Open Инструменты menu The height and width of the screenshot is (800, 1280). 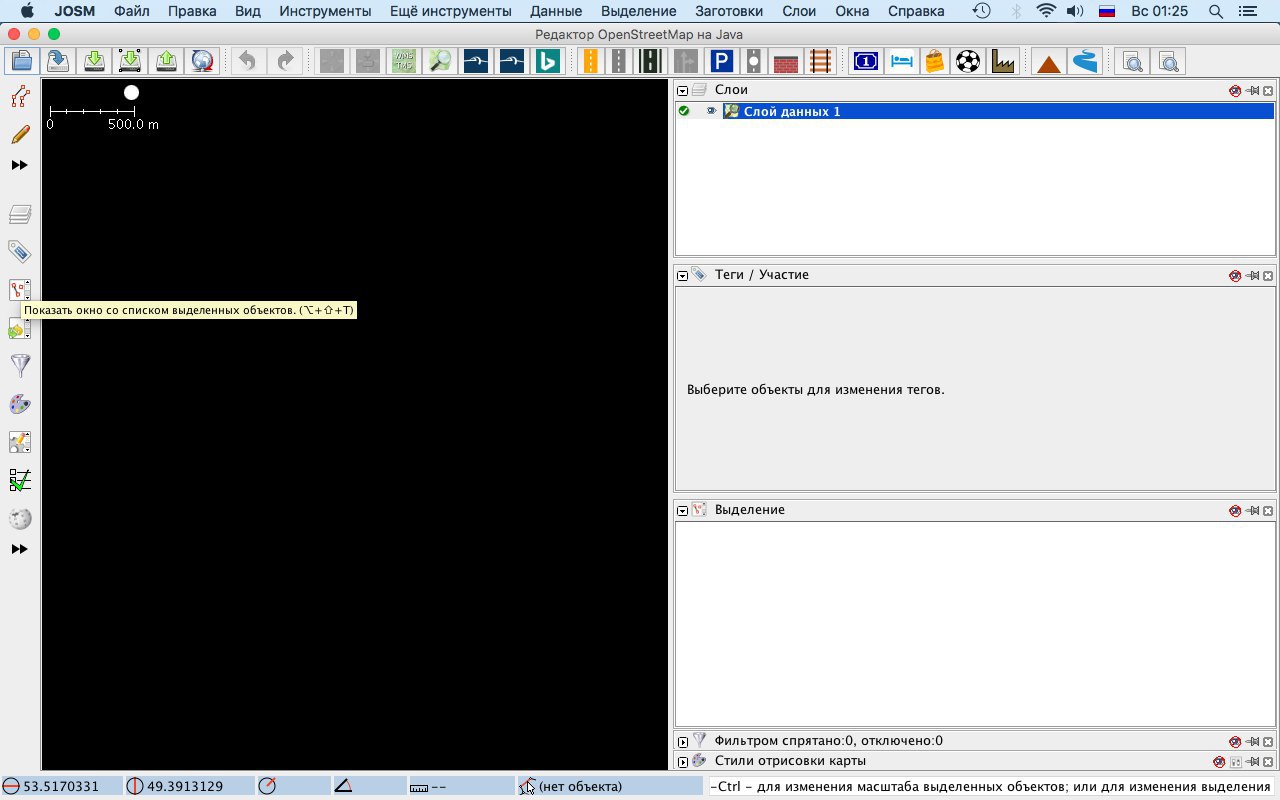click(326, 11)
